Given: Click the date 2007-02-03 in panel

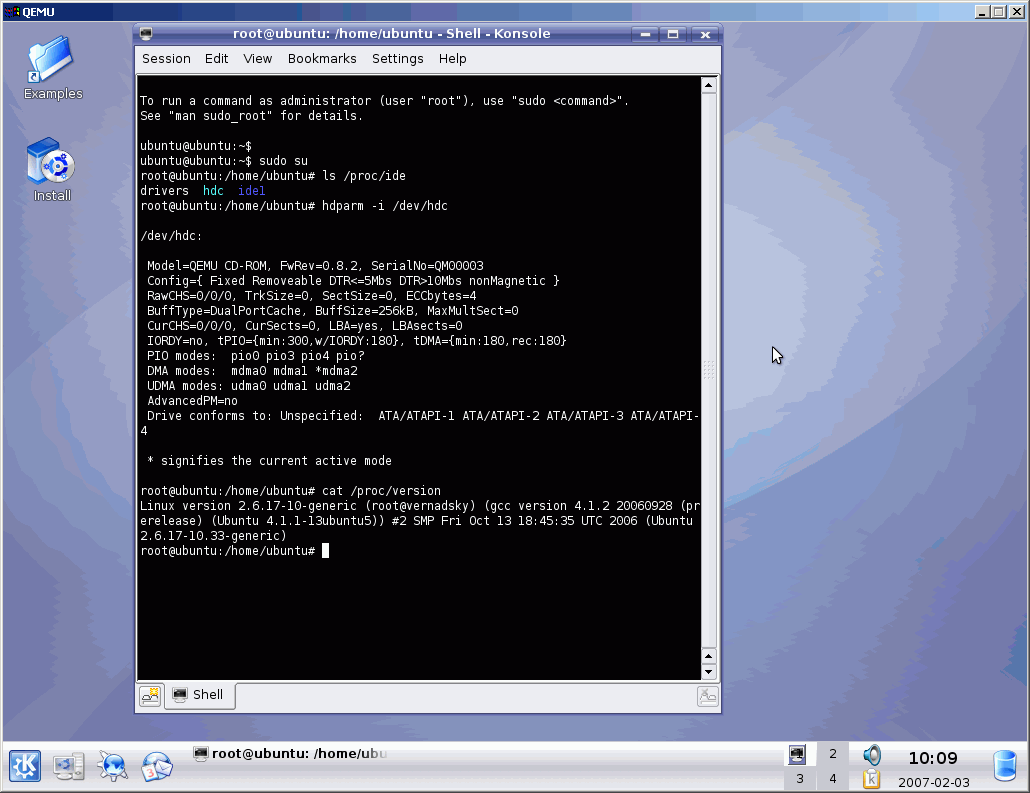Looking at the screenshot, I should click(x=933, y=782).
